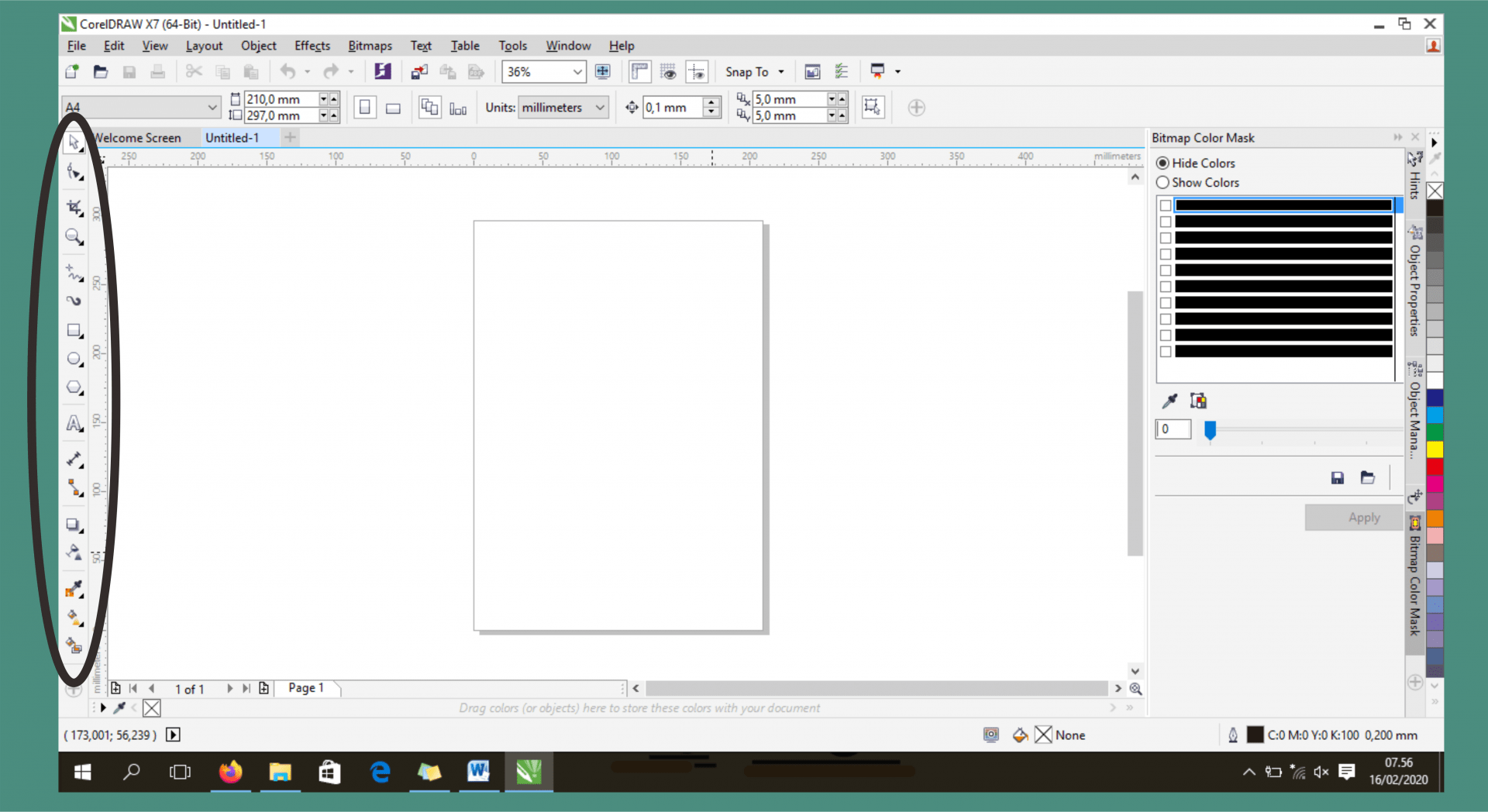Select the Shape tool
Screen dimensions: 1488x812
pos(74,172)
